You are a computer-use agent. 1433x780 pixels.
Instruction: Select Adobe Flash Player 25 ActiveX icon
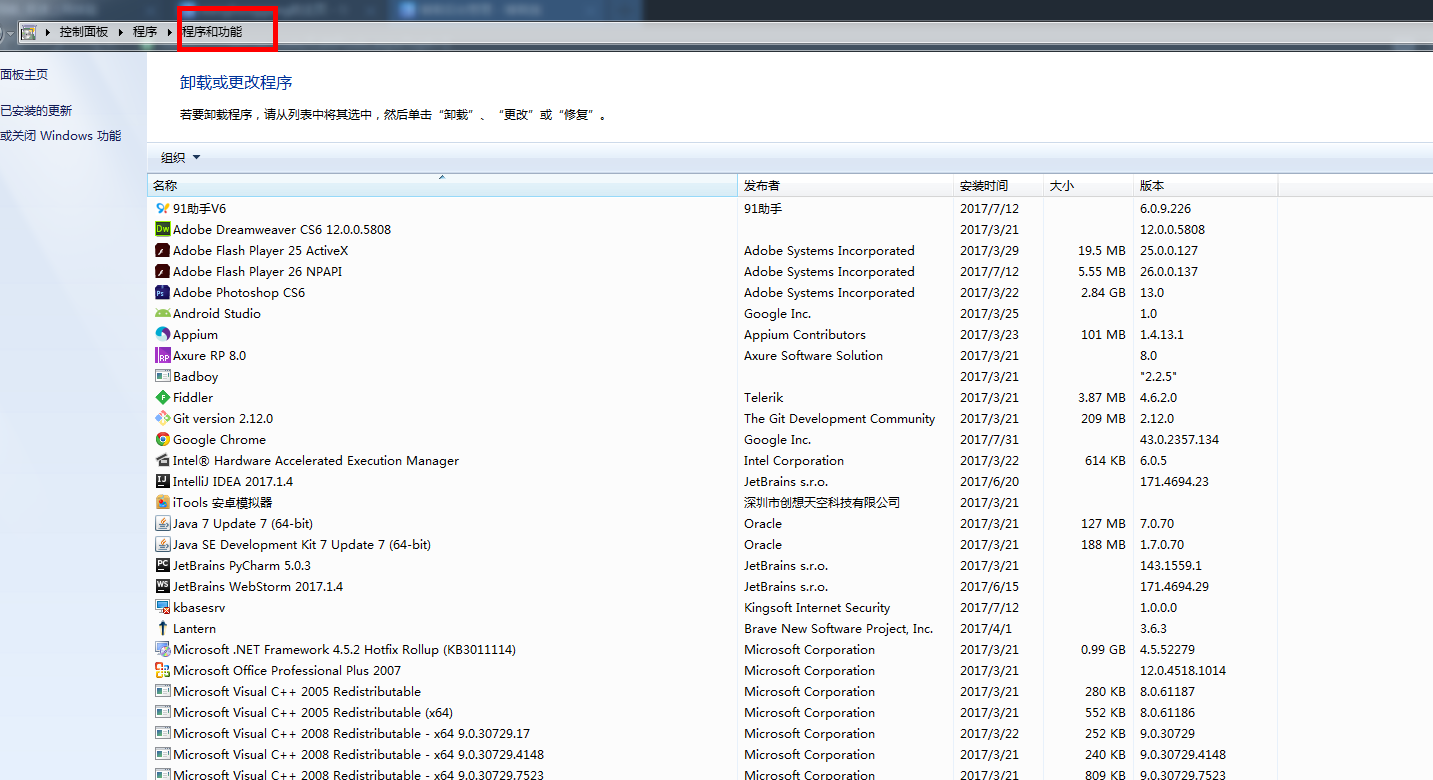[163, 250]
